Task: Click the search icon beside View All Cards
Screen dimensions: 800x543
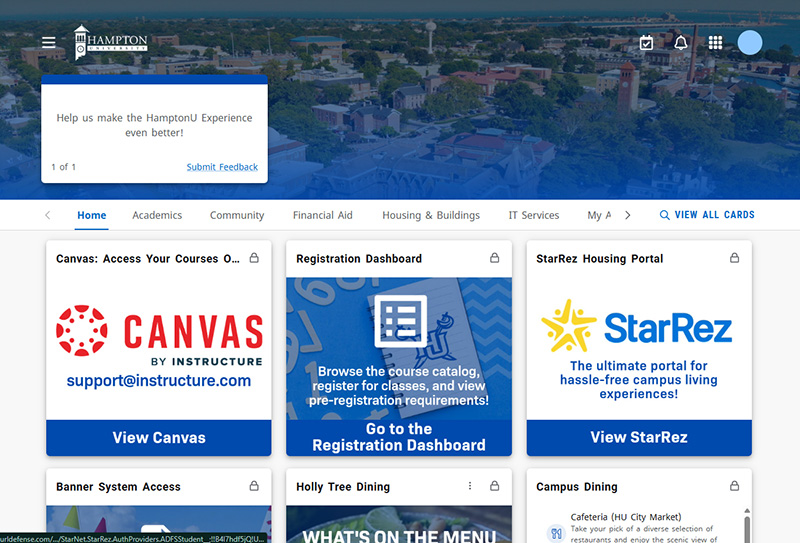Action: click(665, 215)
